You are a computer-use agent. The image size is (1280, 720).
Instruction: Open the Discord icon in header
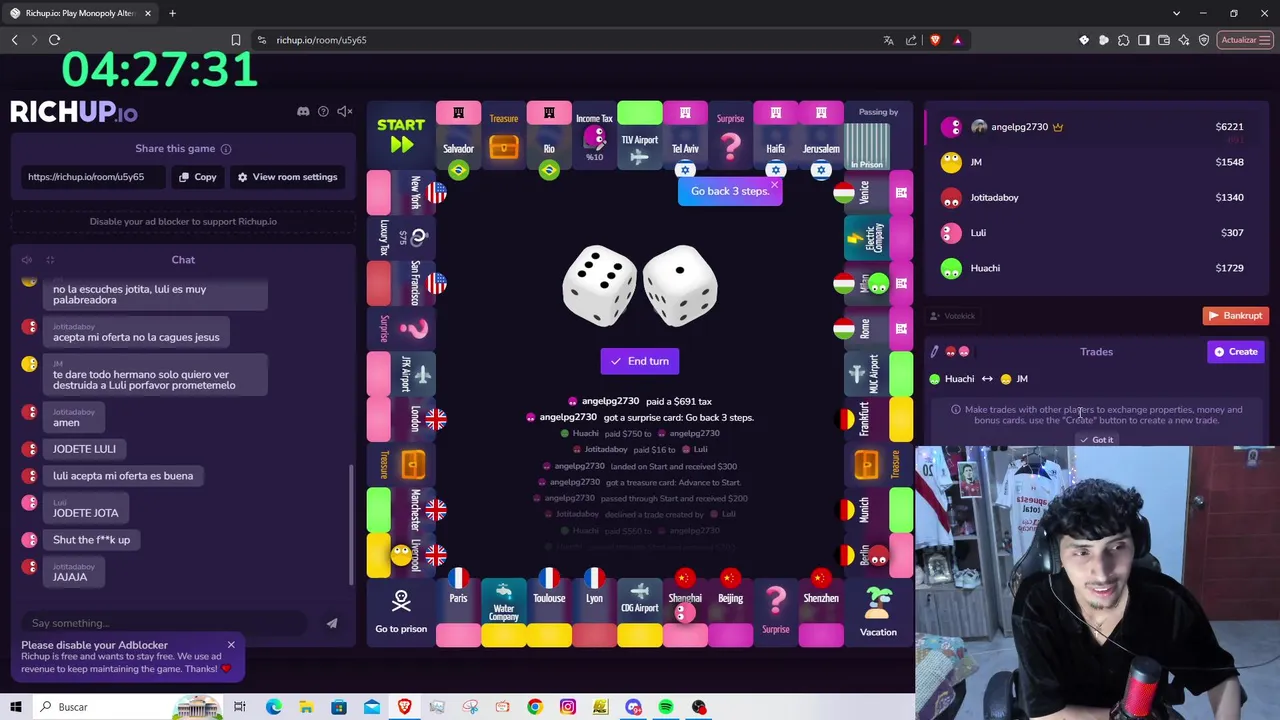pyautogui.click(x=303, y=111)
